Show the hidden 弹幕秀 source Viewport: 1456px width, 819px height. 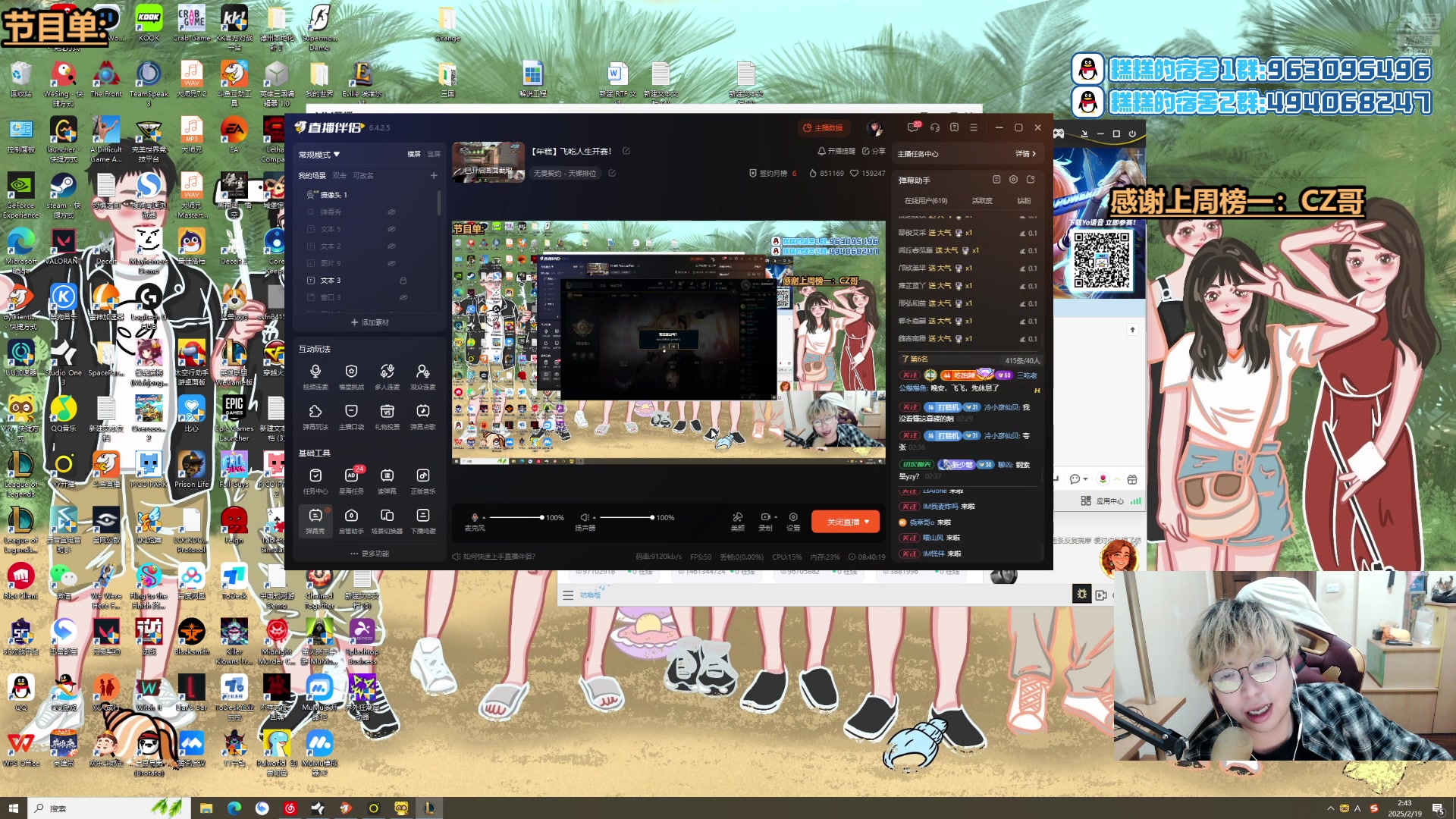pos(391,212)
